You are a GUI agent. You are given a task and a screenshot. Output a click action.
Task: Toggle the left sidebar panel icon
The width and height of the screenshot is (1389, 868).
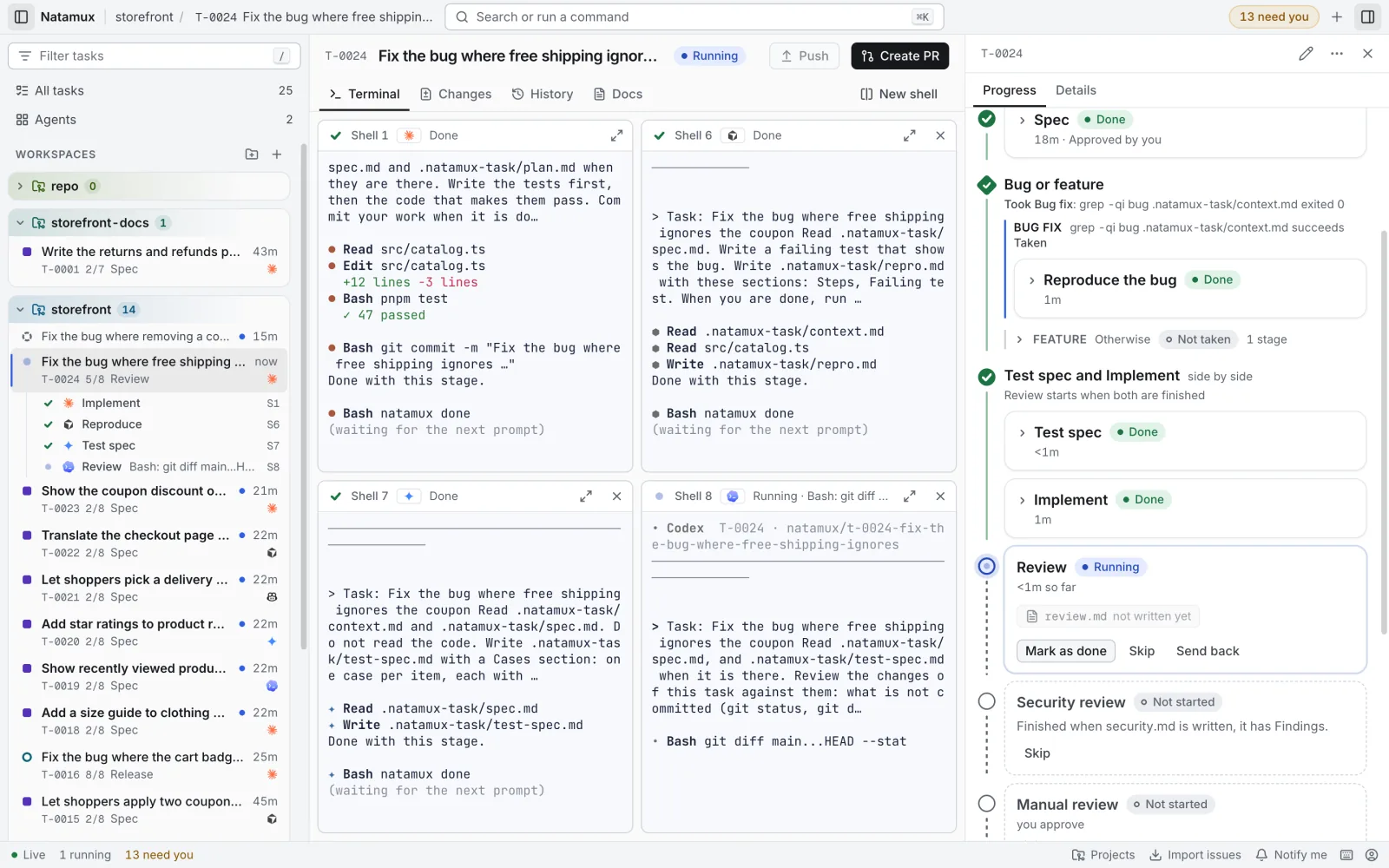(22, 16)
